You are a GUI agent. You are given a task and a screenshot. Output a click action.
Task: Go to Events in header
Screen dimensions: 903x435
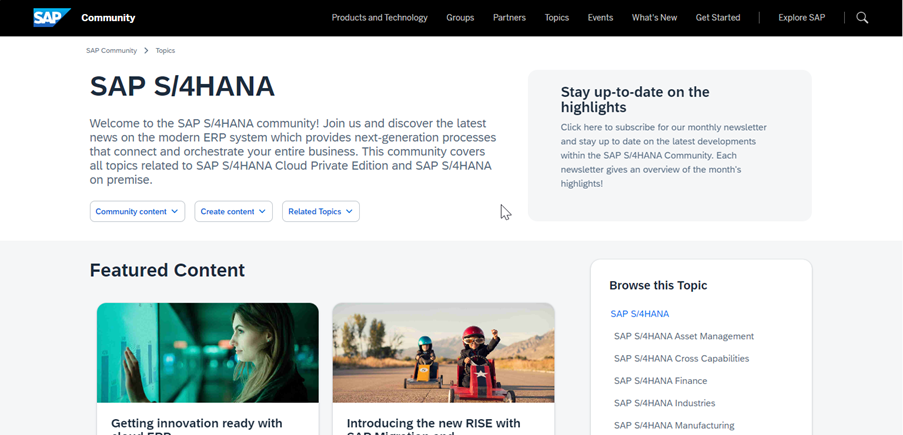[x=600, y=18]
